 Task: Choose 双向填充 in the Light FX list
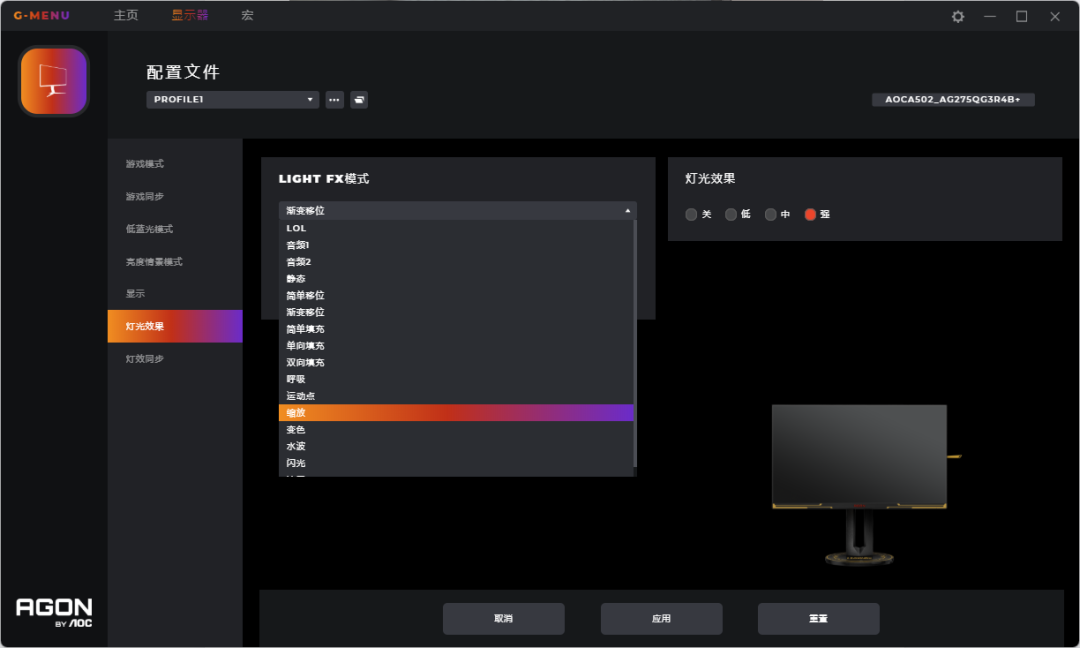click(456, 362)
